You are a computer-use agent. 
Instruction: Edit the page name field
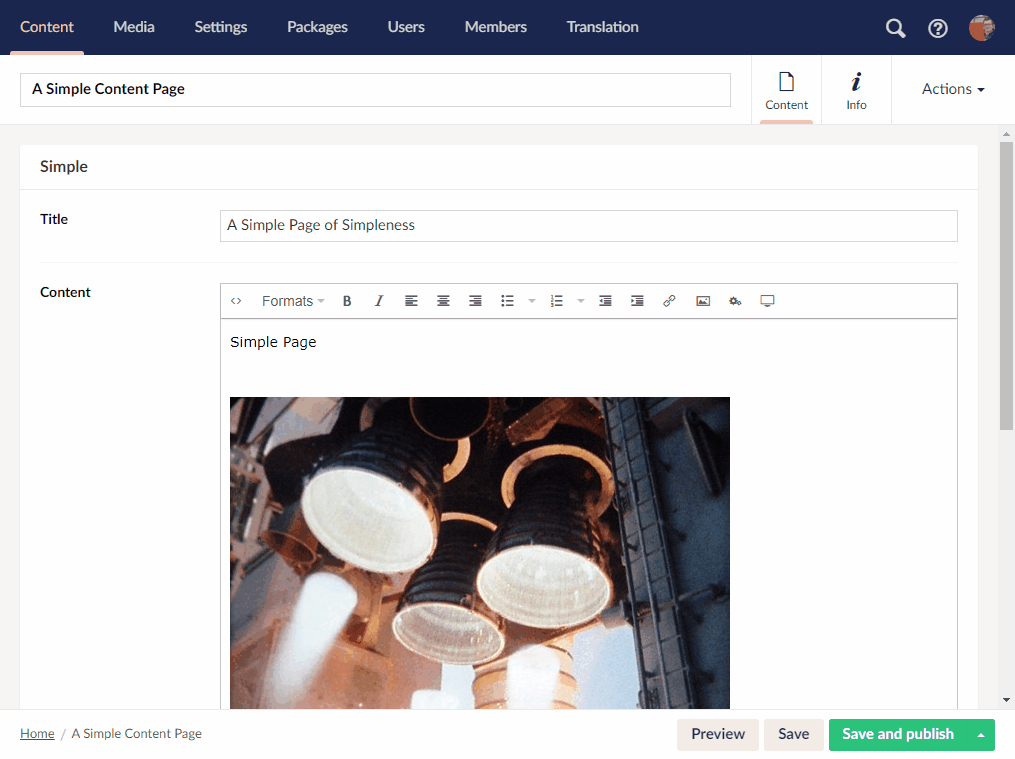point(375,90)
